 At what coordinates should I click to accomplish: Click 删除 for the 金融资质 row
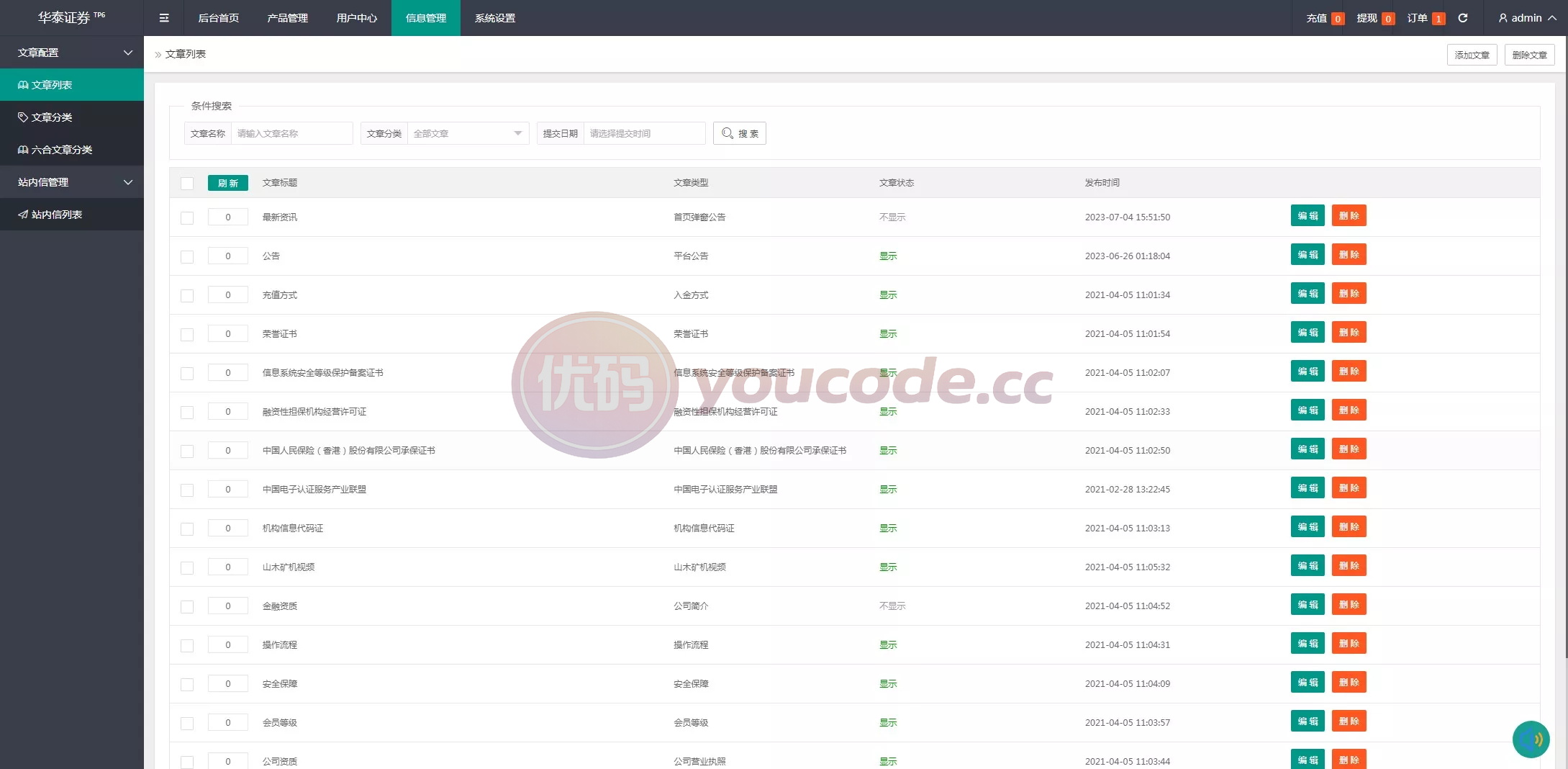pyautogui.click(x=1349, y=605)
